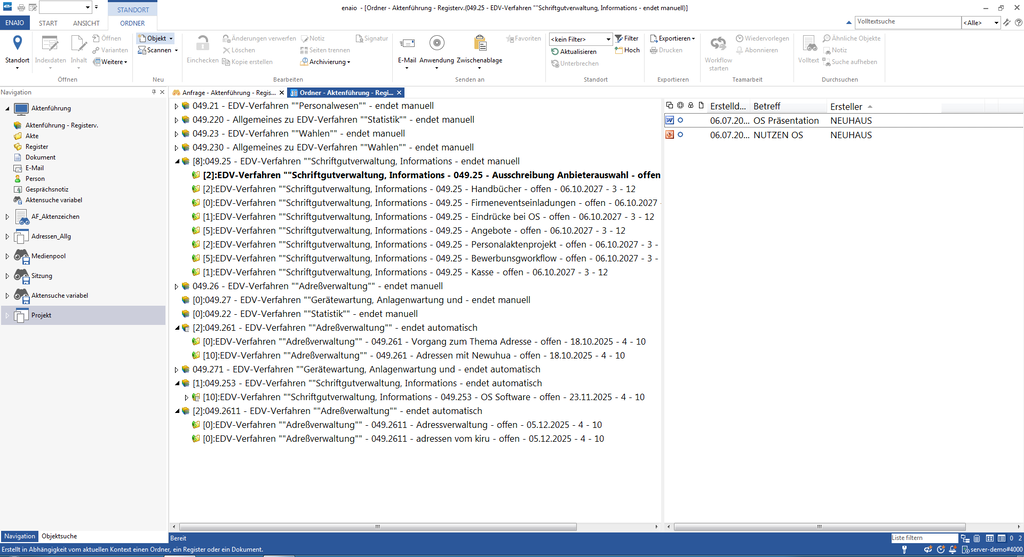Expand the 049.21 Personalwesen tree node
The image size is (1024, 557).
pyautogui.click(x=176, y=106)
